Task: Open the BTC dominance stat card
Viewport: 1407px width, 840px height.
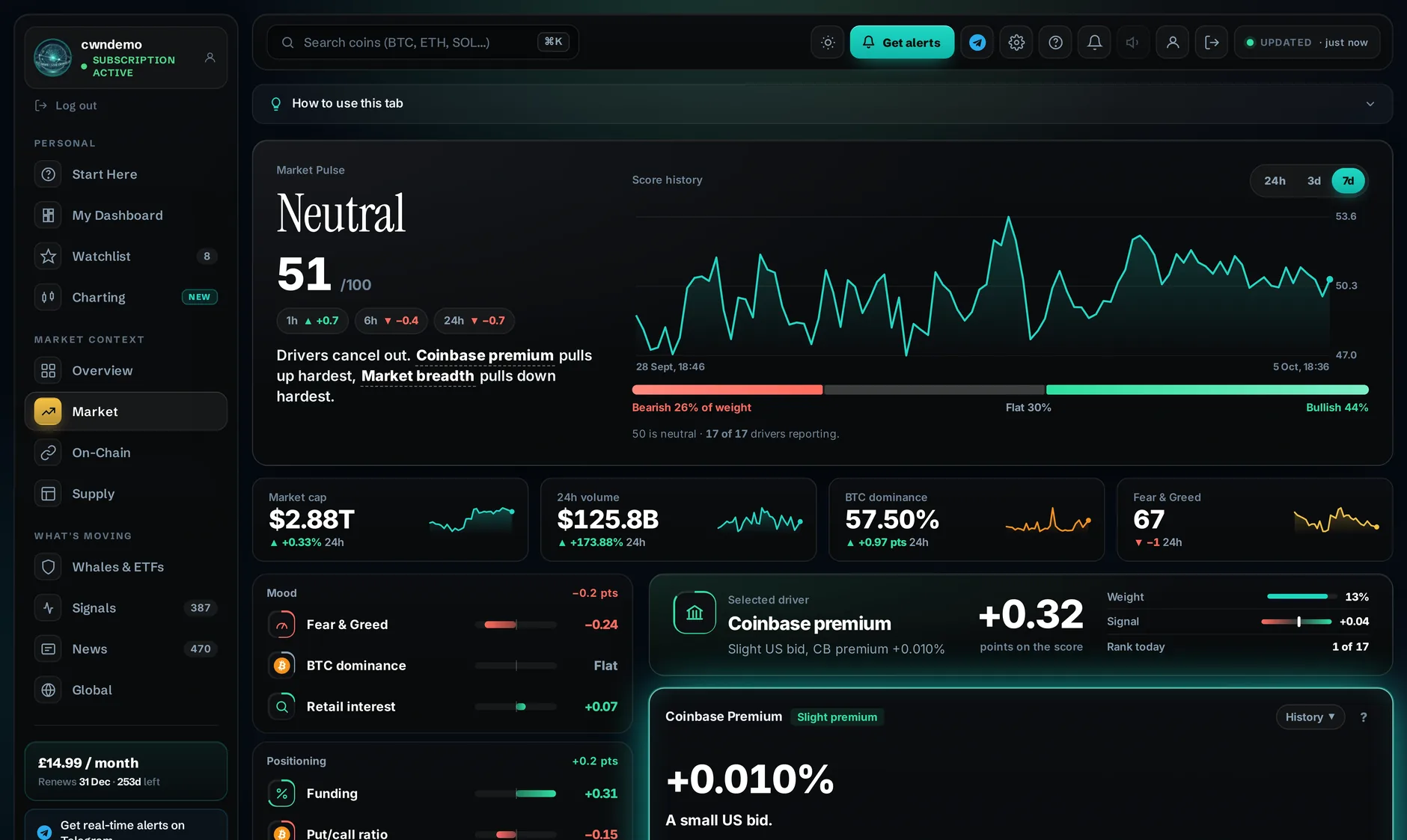Action: tap(966, 520)
